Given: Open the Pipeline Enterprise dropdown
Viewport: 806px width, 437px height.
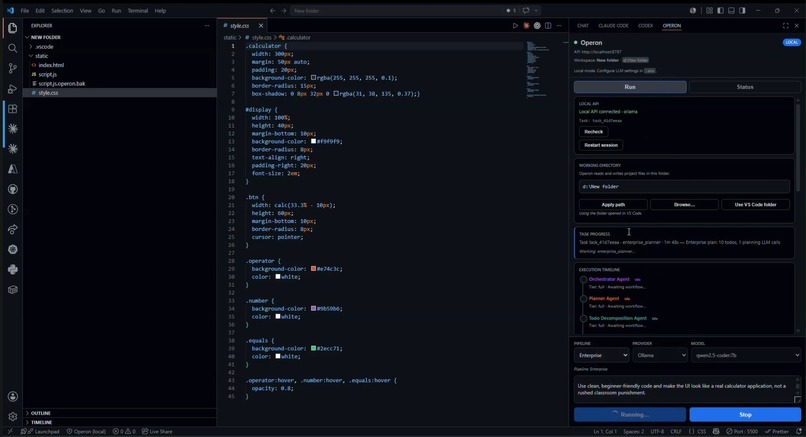Looking at the screenshot, I should (601, 355).
